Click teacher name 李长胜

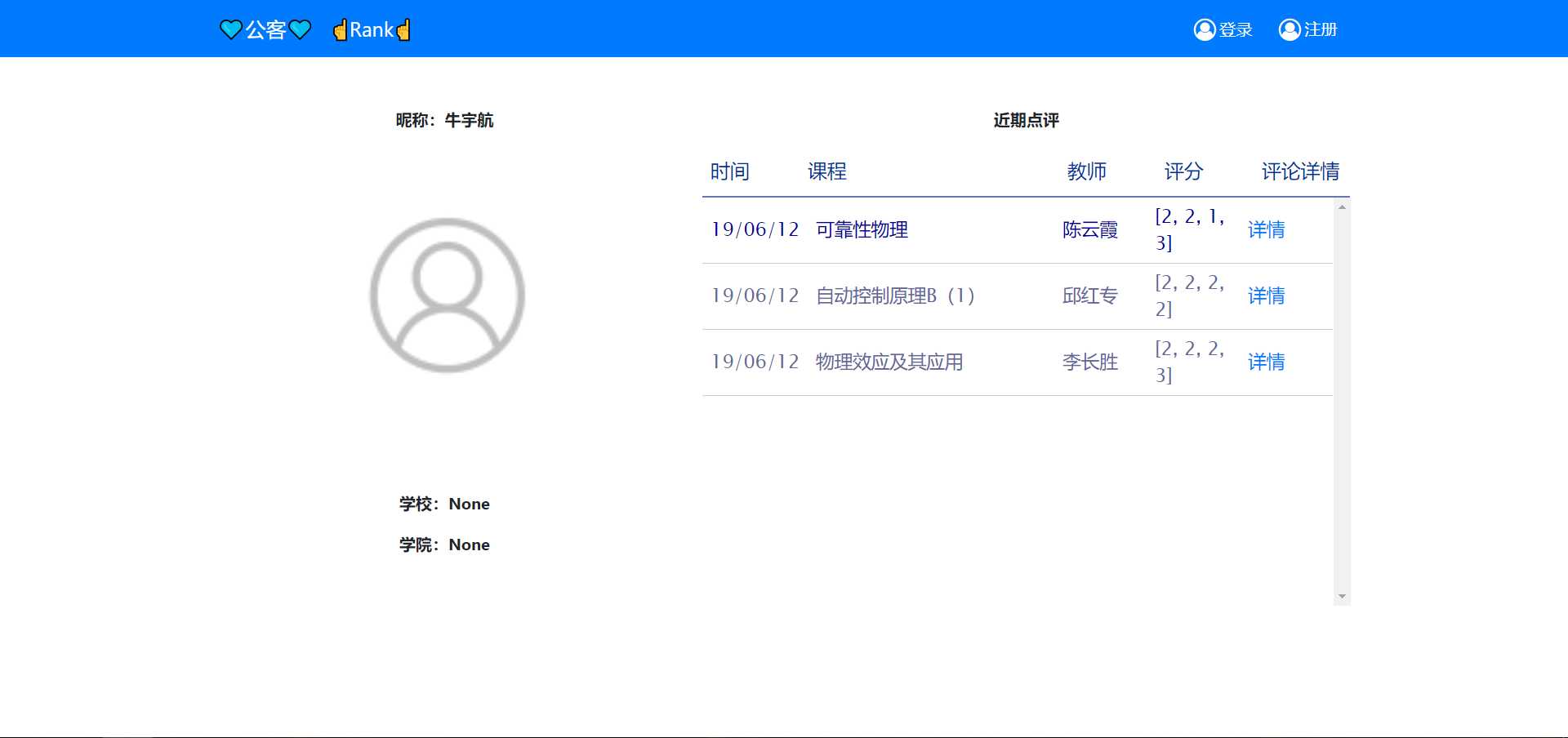(1090, 362)
